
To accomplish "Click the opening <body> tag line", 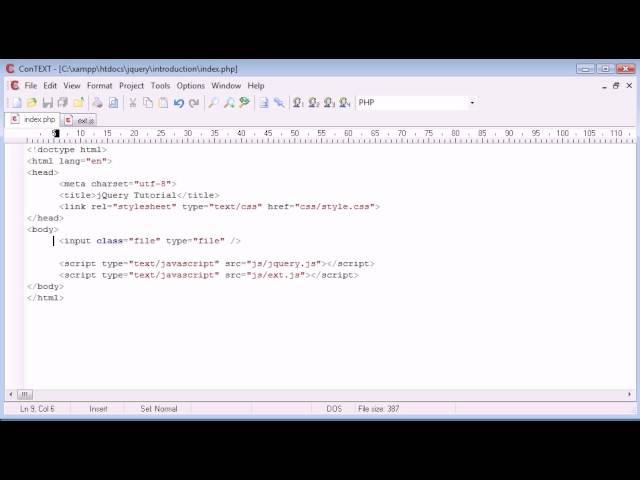I will click(43, 230).
